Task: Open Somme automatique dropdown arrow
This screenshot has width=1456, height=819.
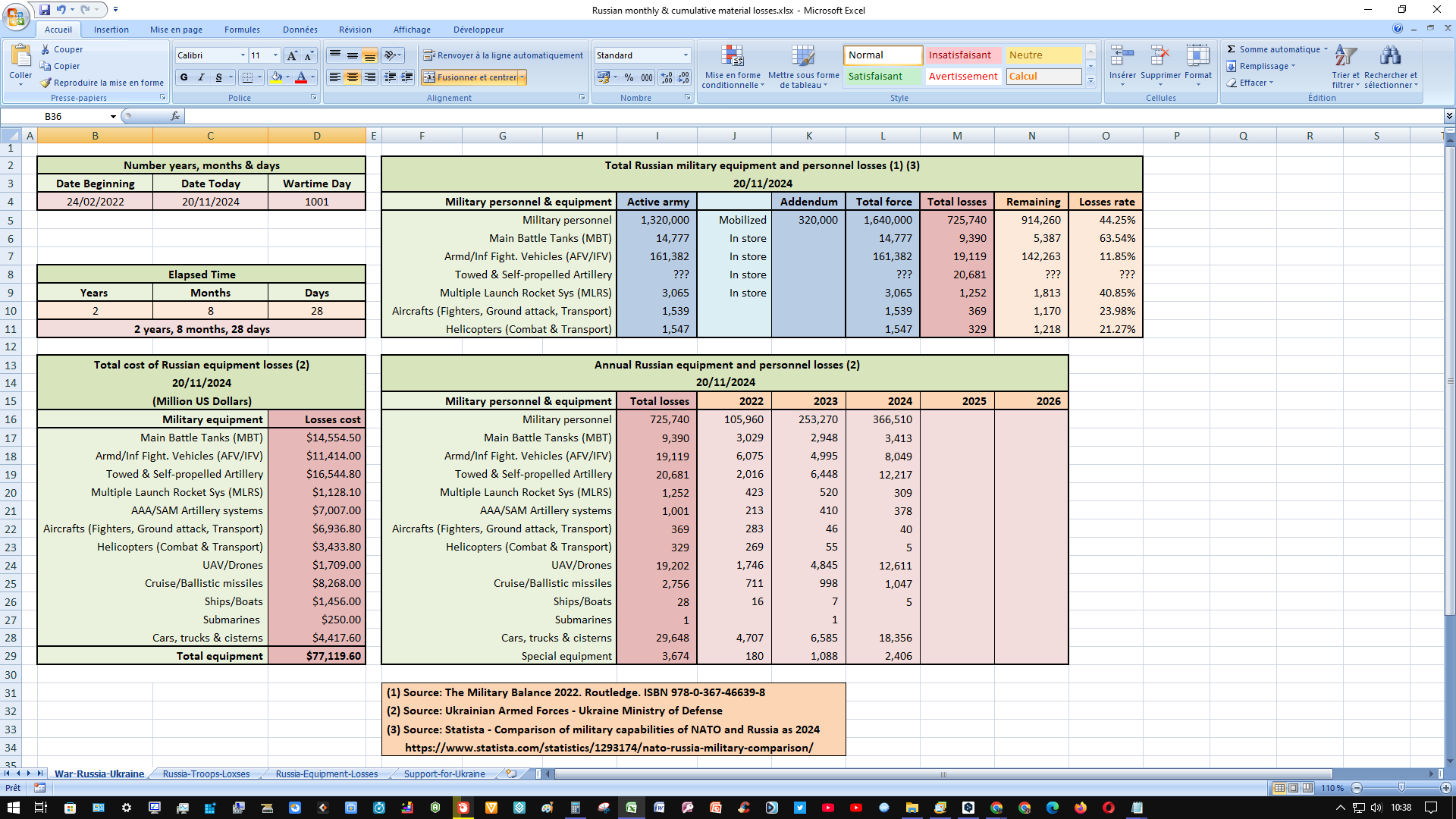Action: 1326,49
